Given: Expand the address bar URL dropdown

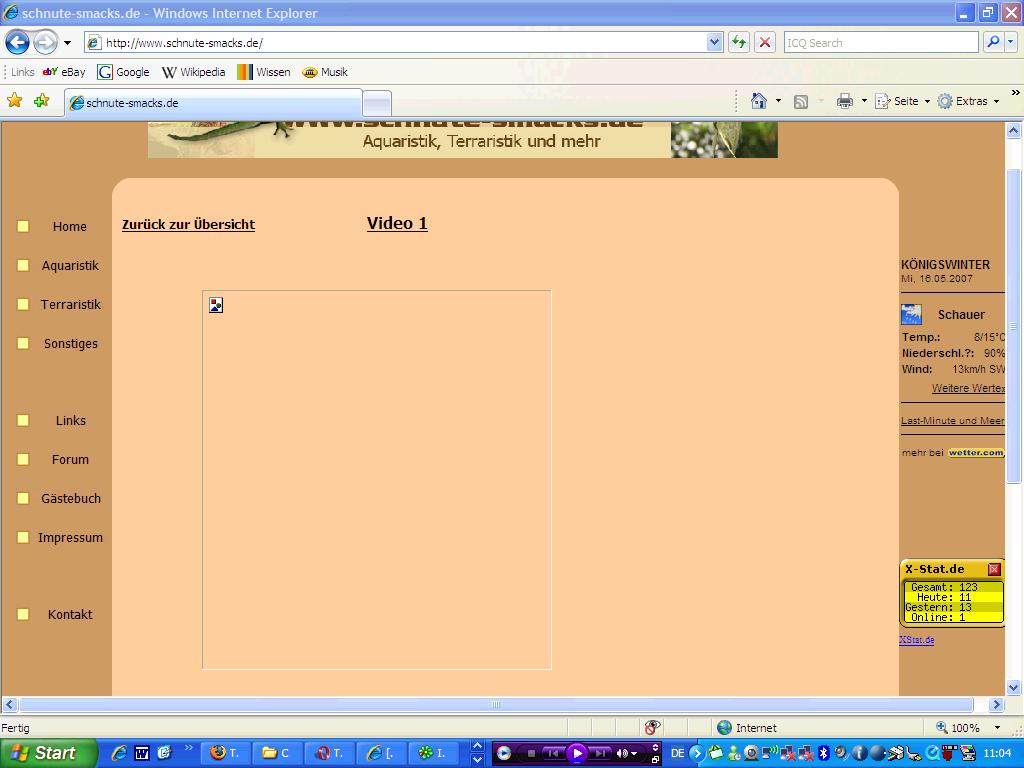Looking at the screenshot, I should pyautogui.click(x=714, y=42).
